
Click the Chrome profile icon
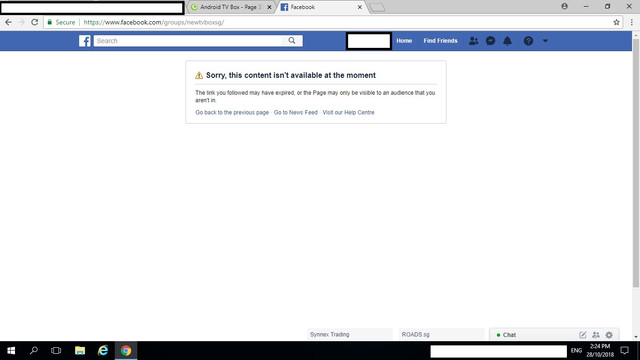(564, 6)
